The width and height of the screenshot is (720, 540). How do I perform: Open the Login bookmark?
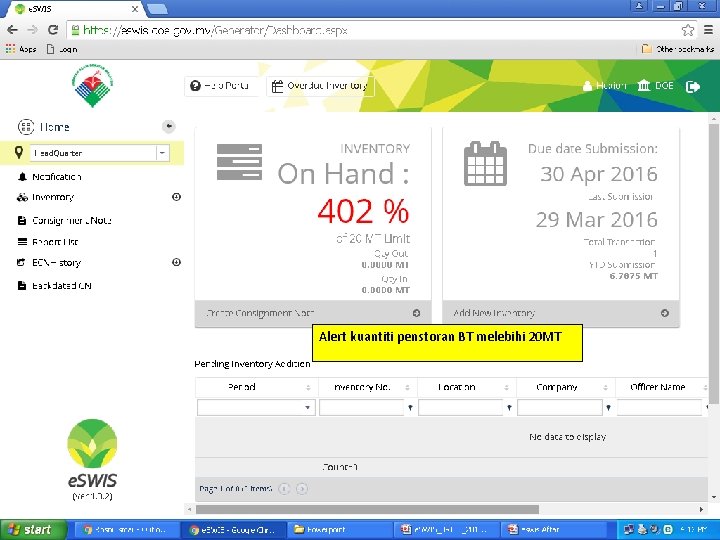click(x=62, y=49)
